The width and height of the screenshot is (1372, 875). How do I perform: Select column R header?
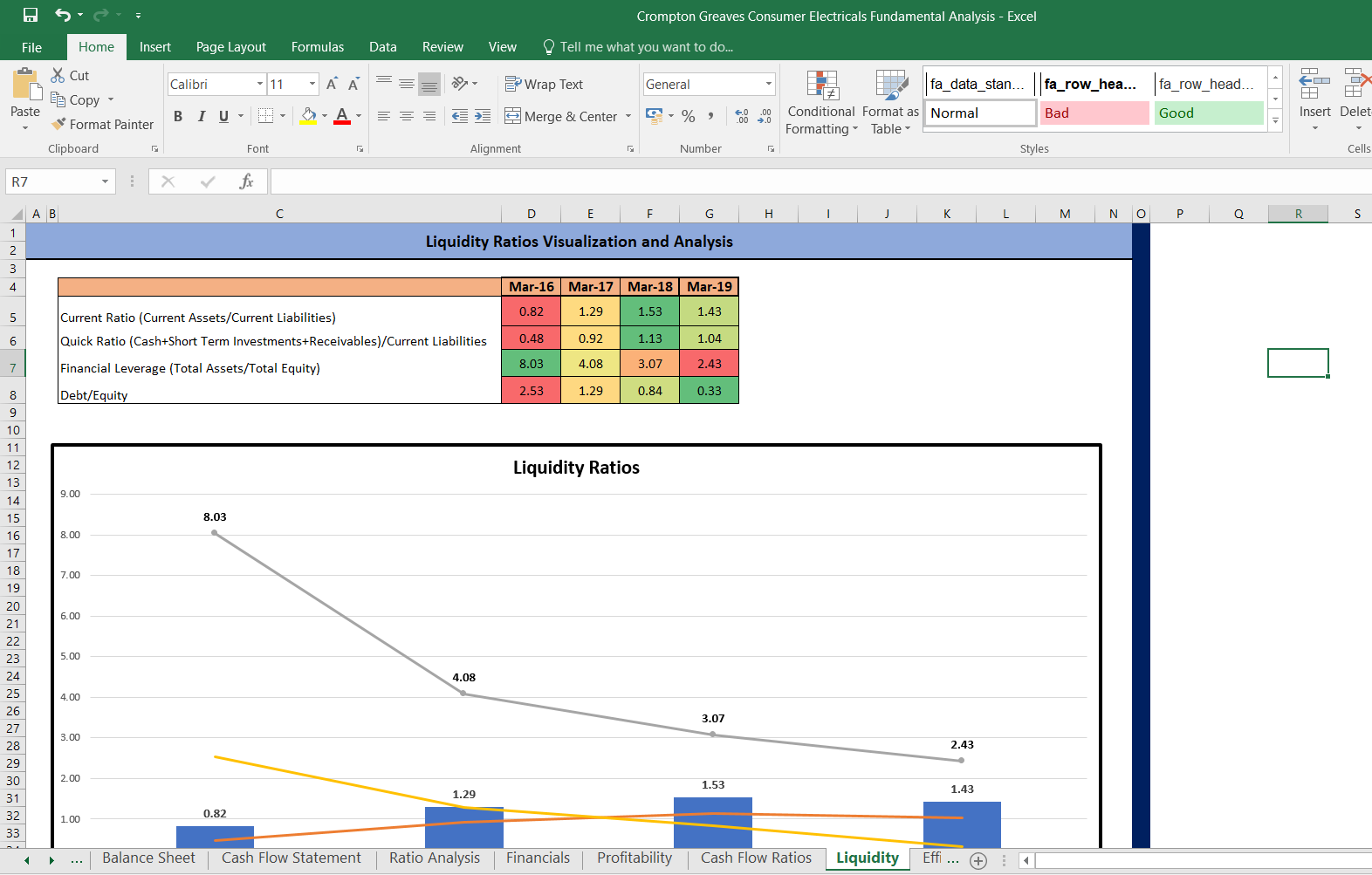pos(1298,214)
